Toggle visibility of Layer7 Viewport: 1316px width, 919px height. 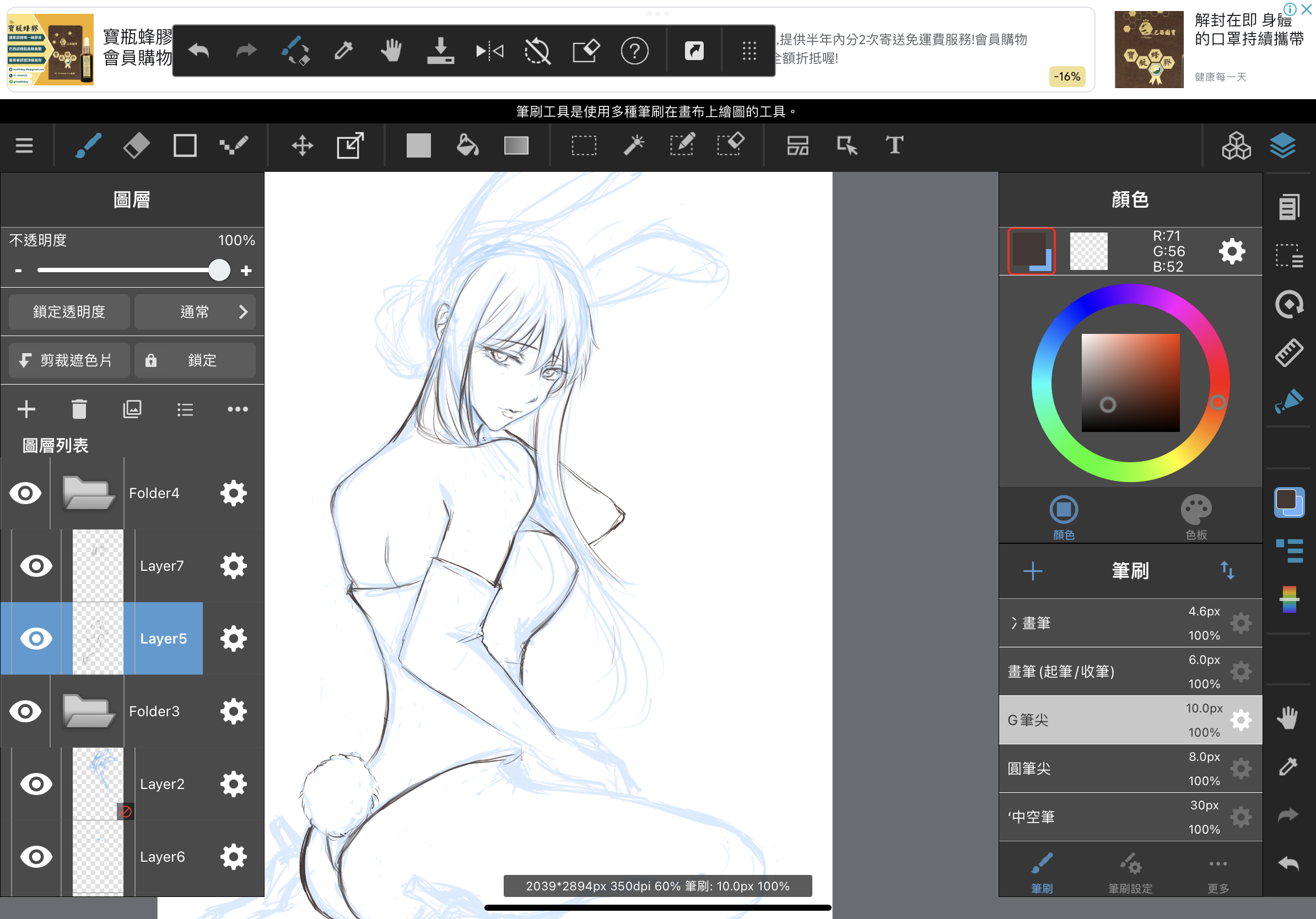[x=36, y=566]
